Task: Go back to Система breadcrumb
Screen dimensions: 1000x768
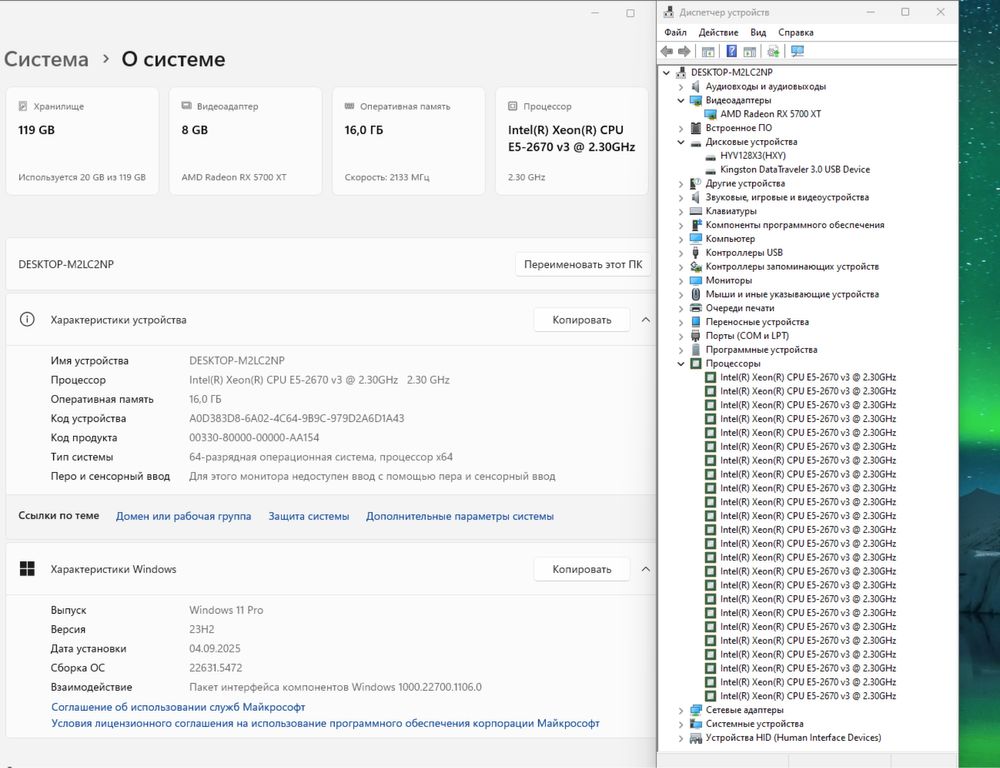Action: point(47,59)
